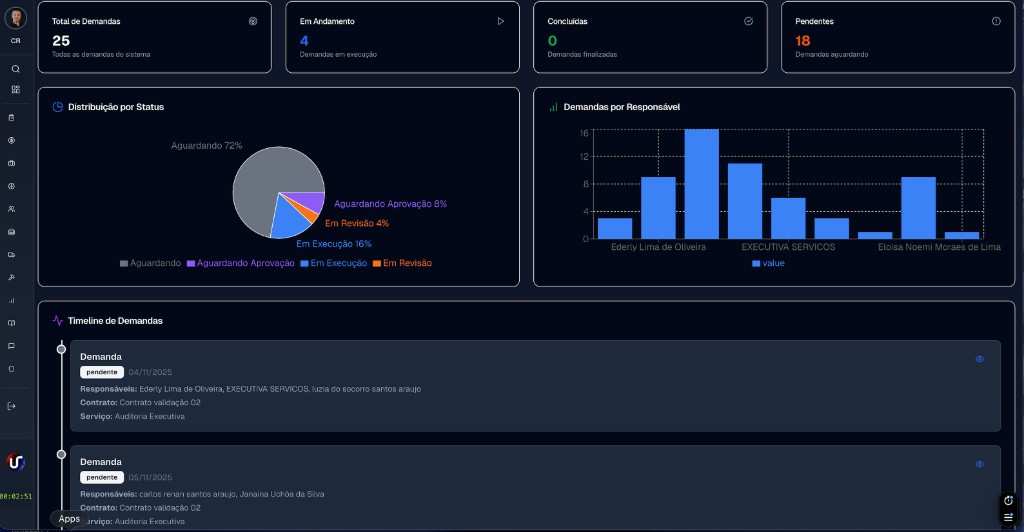Open the Total de Demandas card
The width and height of the screenshot is (1024, 532).
click(x=155, y=37)
